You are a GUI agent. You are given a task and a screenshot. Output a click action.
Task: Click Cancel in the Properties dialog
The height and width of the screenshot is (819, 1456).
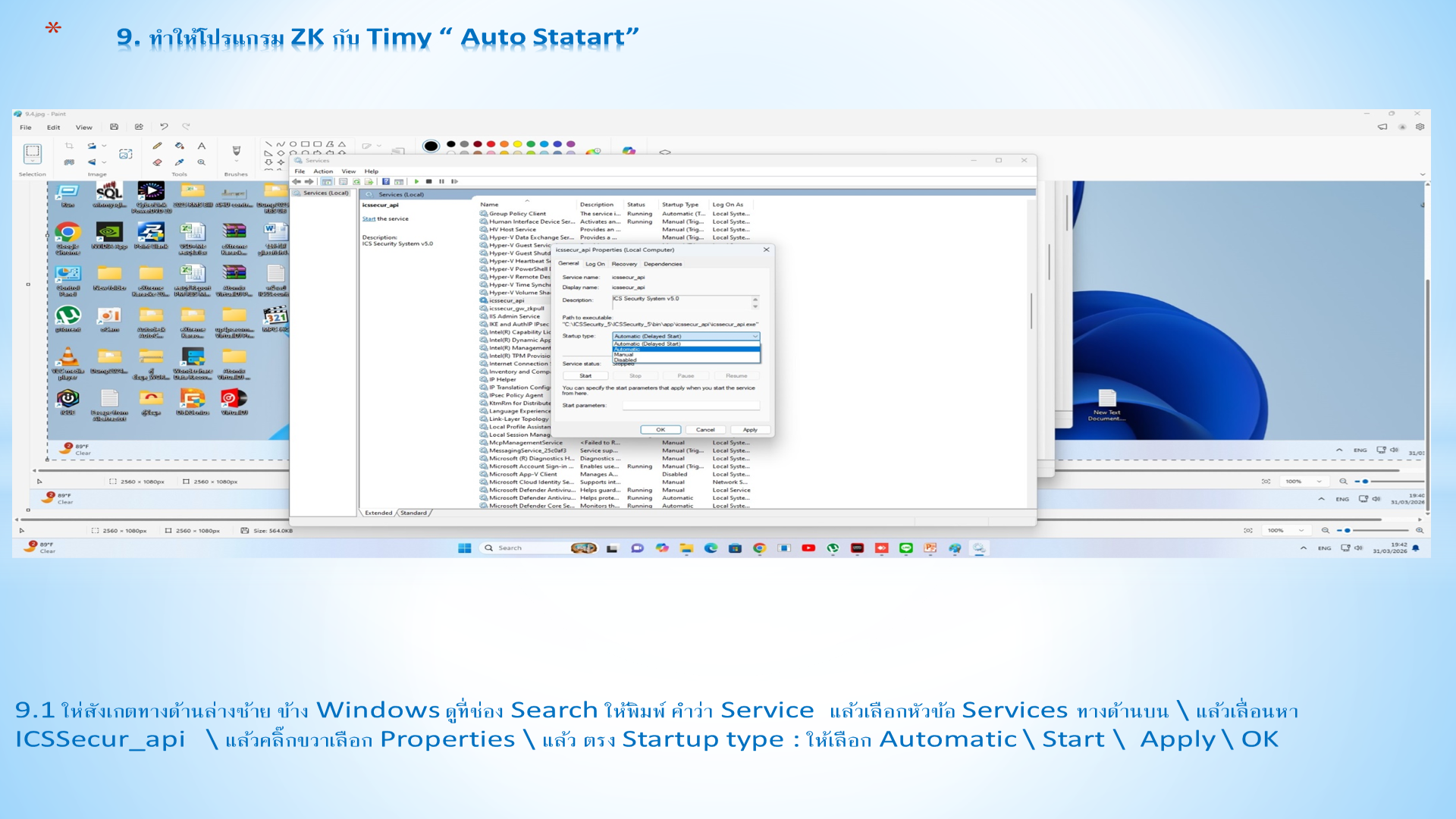coord(705,429)
